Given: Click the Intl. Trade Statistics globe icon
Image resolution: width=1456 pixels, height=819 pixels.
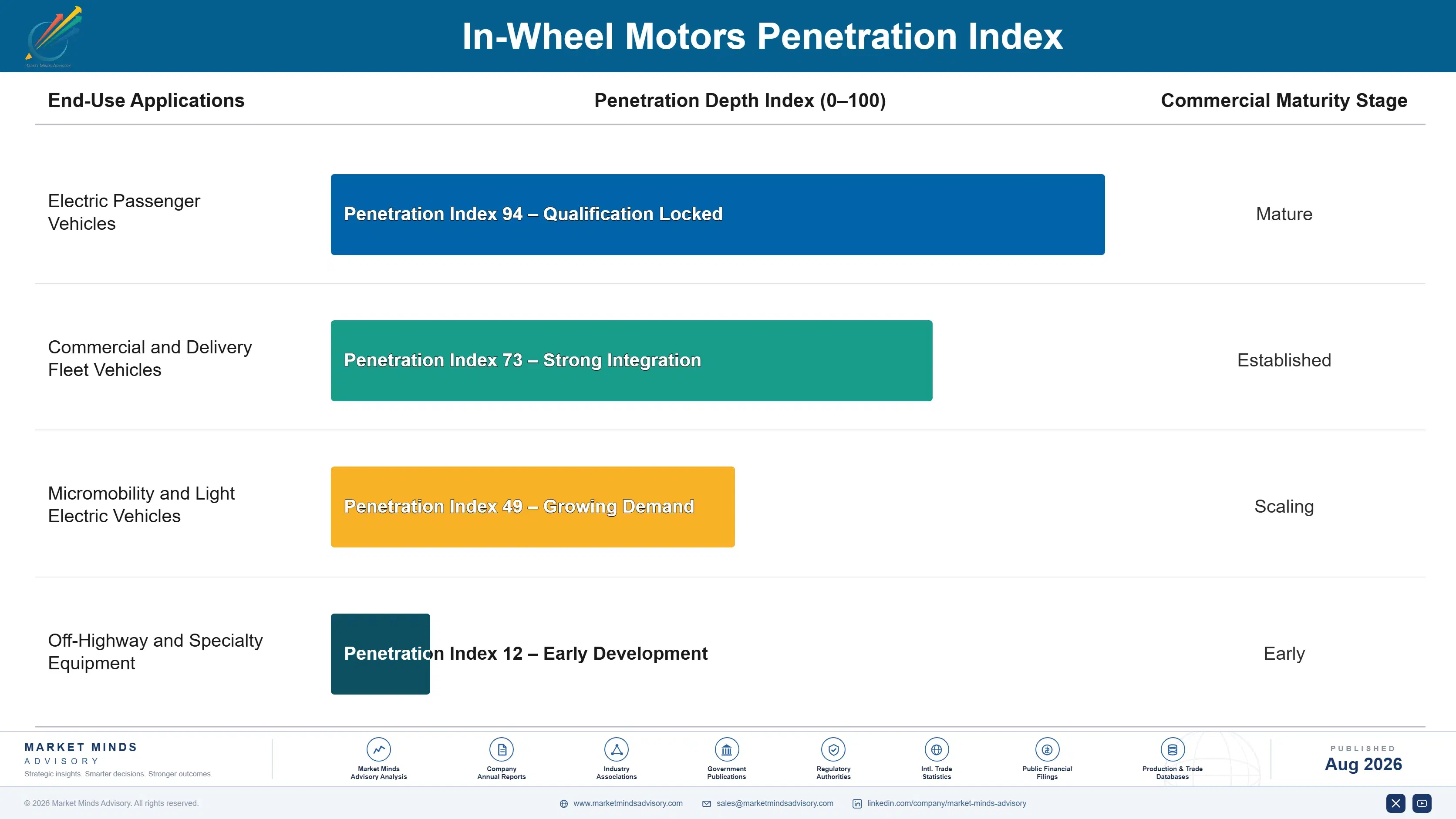Looking at the screenshot, I should pyautogui.click(x=937, y=749).
